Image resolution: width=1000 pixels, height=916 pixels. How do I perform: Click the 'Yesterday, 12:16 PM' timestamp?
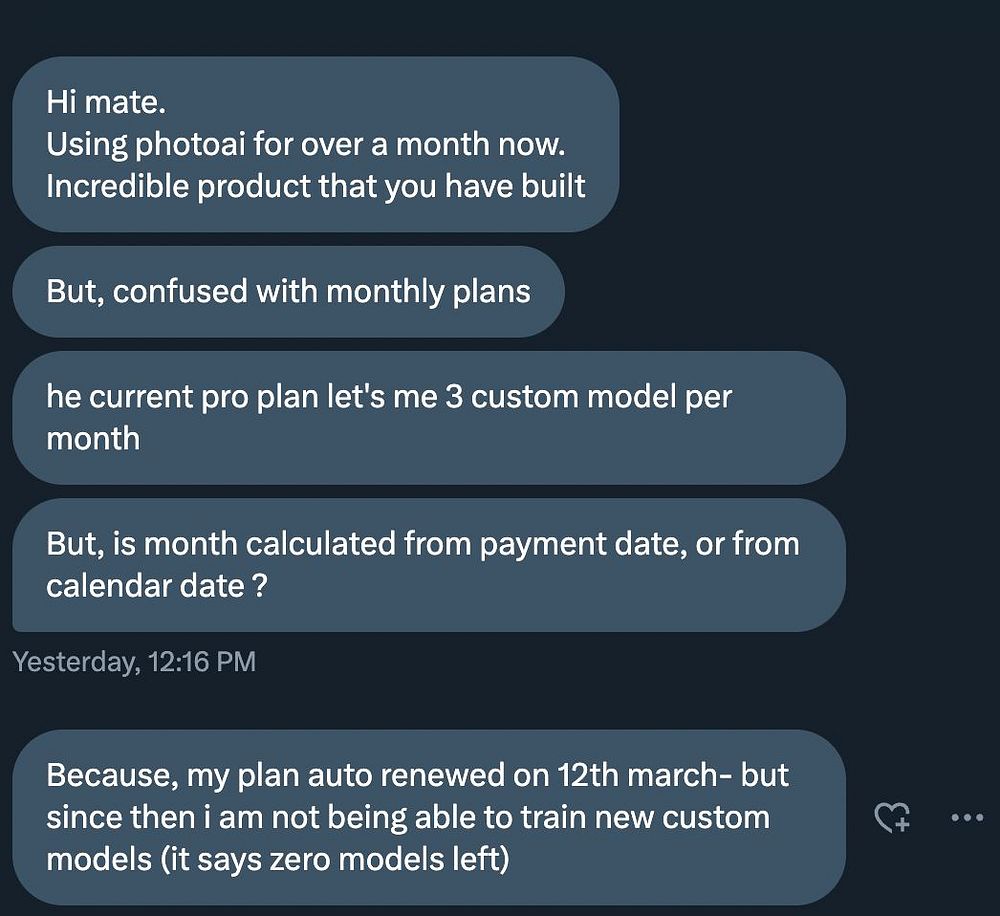tap(134, 662)
